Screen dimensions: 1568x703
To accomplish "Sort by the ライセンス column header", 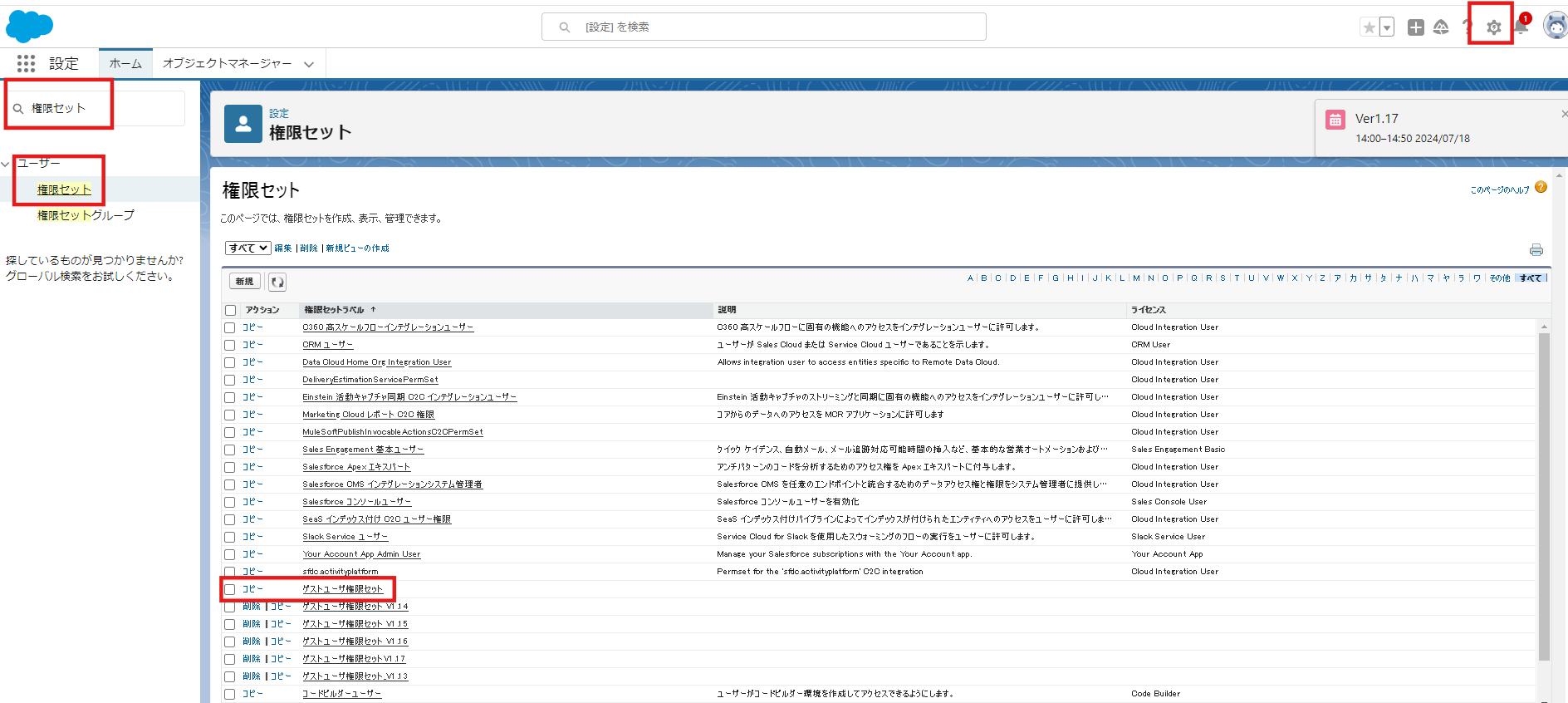I will (x=1148, y=310).
